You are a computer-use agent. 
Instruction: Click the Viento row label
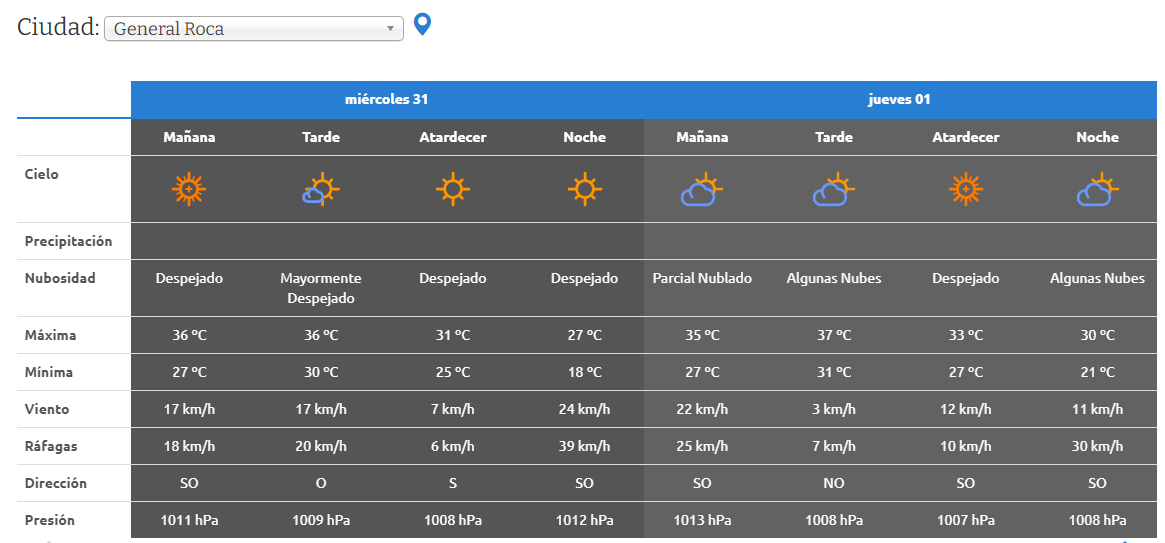click(x=47, y=409)
